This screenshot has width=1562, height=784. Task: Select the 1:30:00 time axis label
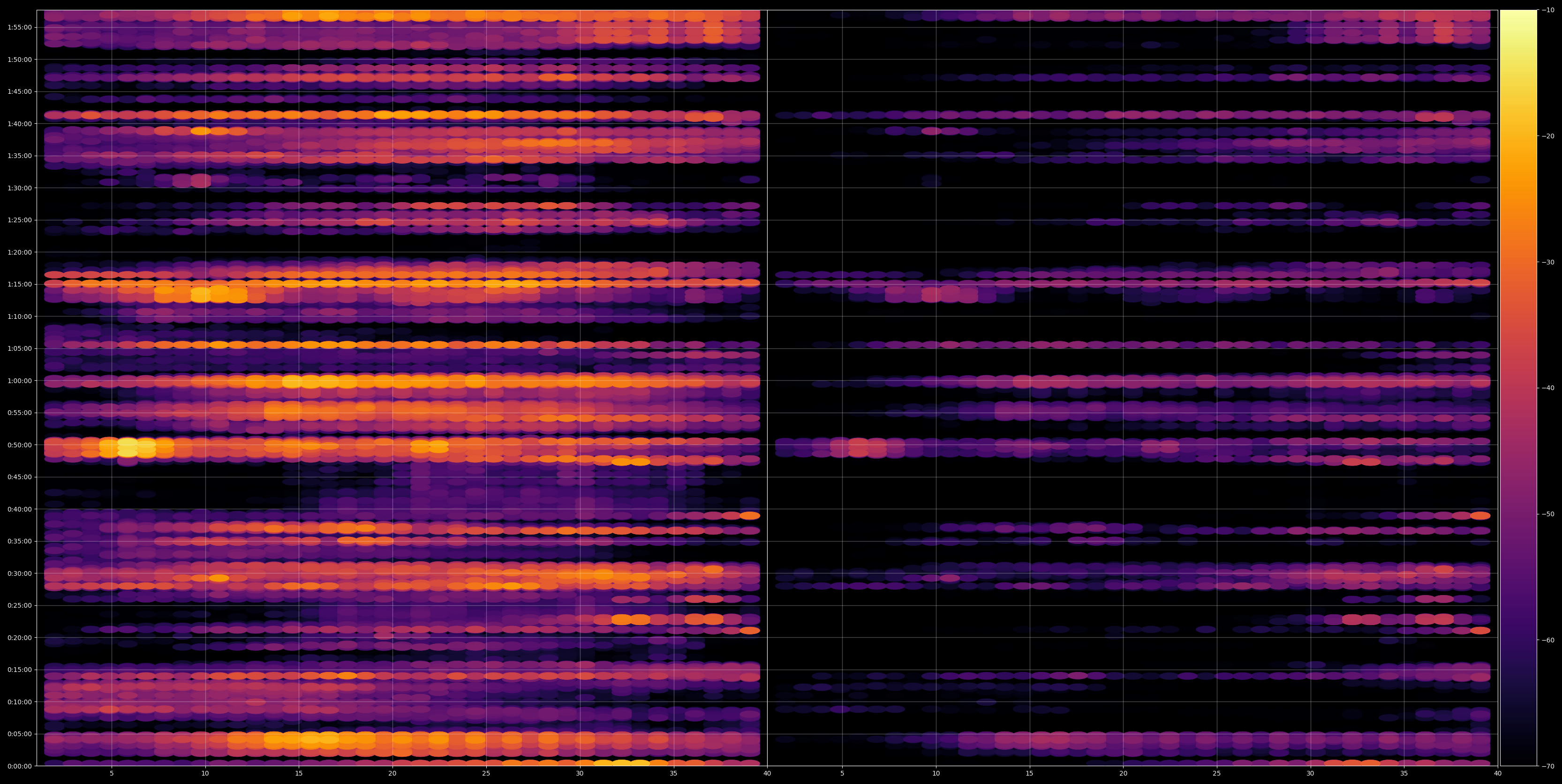19,188
